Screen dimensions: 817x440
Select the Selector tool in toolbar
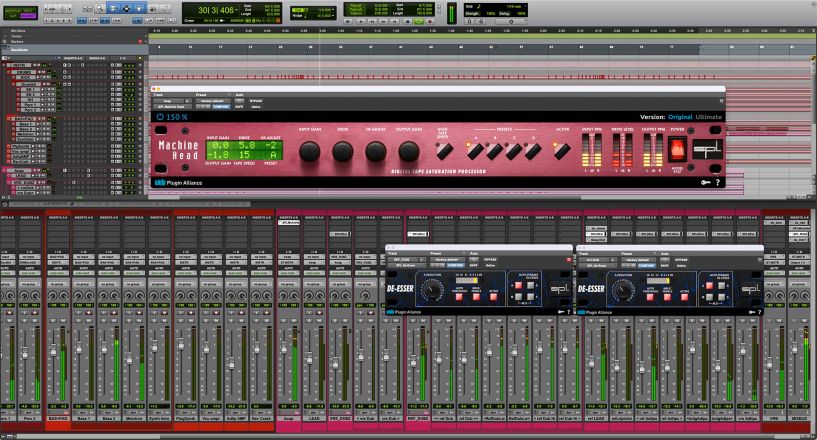pyautogui.click(x=126, y=8)
